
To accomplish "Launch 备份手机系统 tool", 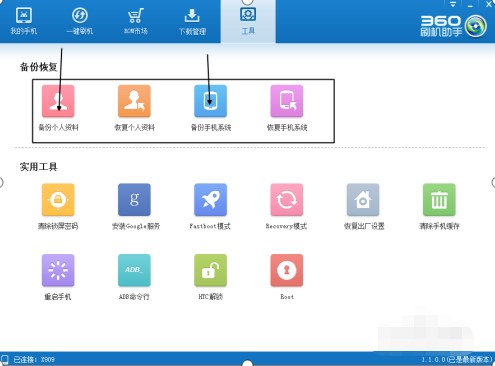I will [x=210, y=101].
